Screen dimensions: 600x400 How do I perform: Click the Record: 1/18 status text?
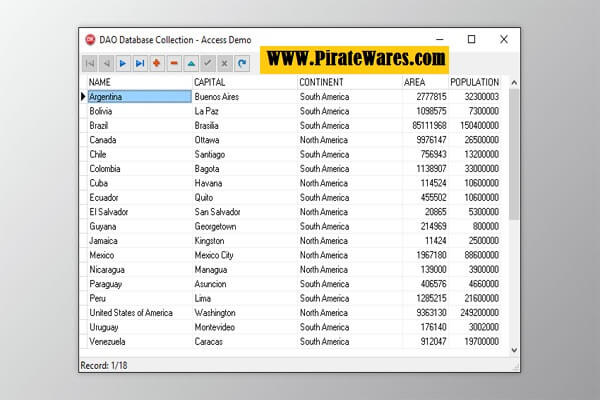coord(104,366)
